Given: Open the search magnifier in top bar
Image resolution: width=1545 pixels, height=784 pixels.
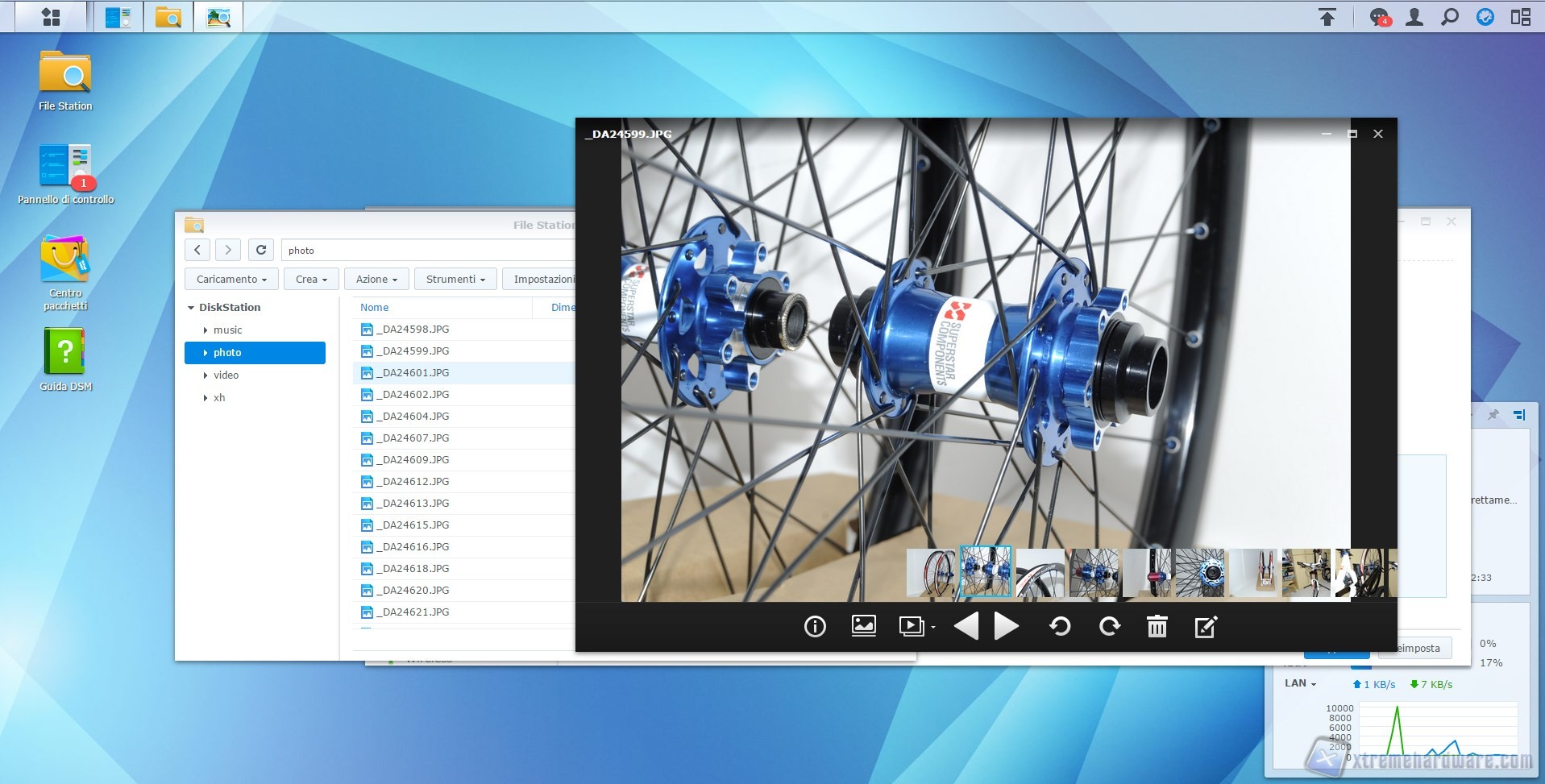Looking at the screenshot, I should pos(1450,17).
